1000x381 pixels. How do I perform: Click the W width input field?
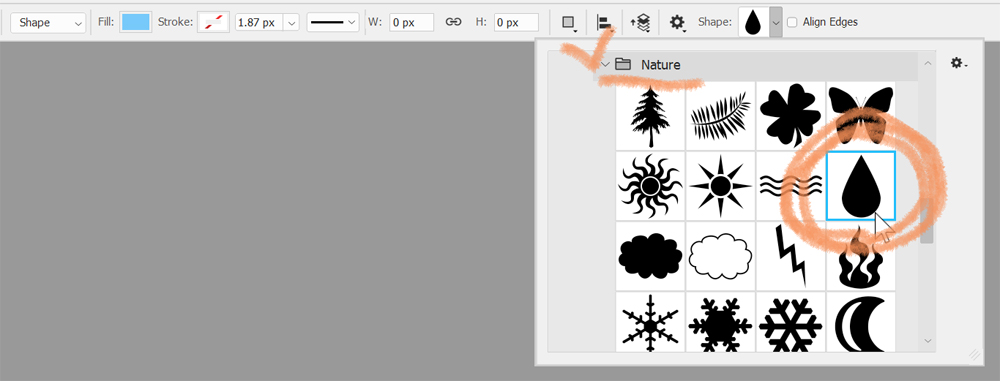(x=411, y=22)
